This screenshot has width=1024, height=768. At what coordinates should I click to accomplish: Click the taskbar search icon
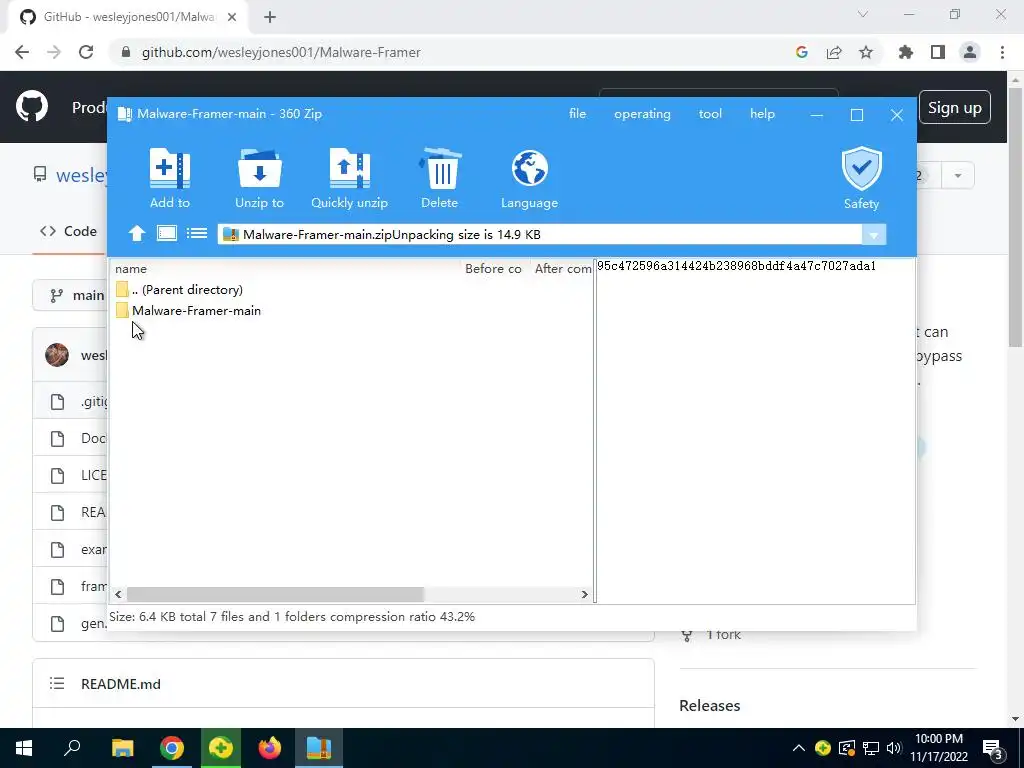(x=72, y=748)
